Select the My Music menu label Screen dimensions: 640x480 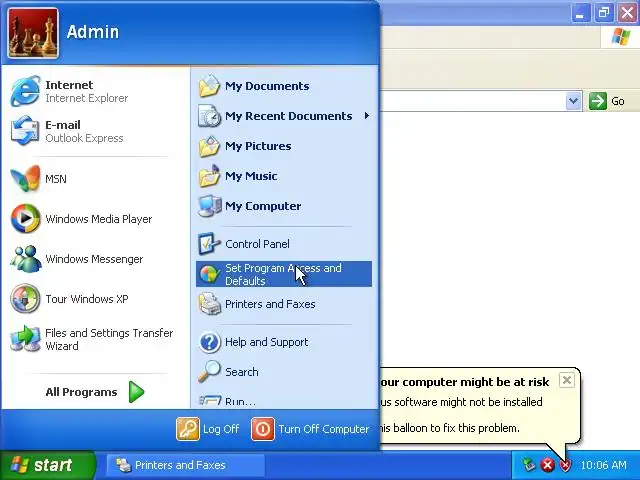(x=251, y=176)
